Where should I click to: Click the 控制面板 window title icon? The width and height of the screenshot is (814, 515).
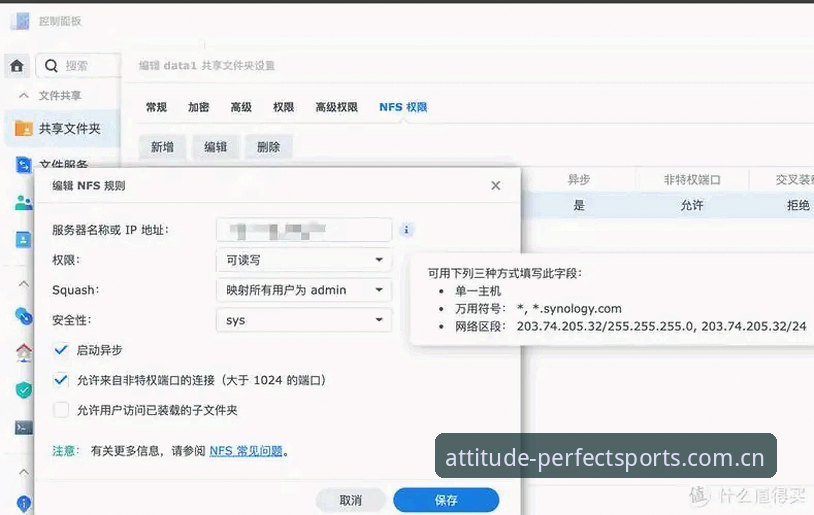coord(21,21)
